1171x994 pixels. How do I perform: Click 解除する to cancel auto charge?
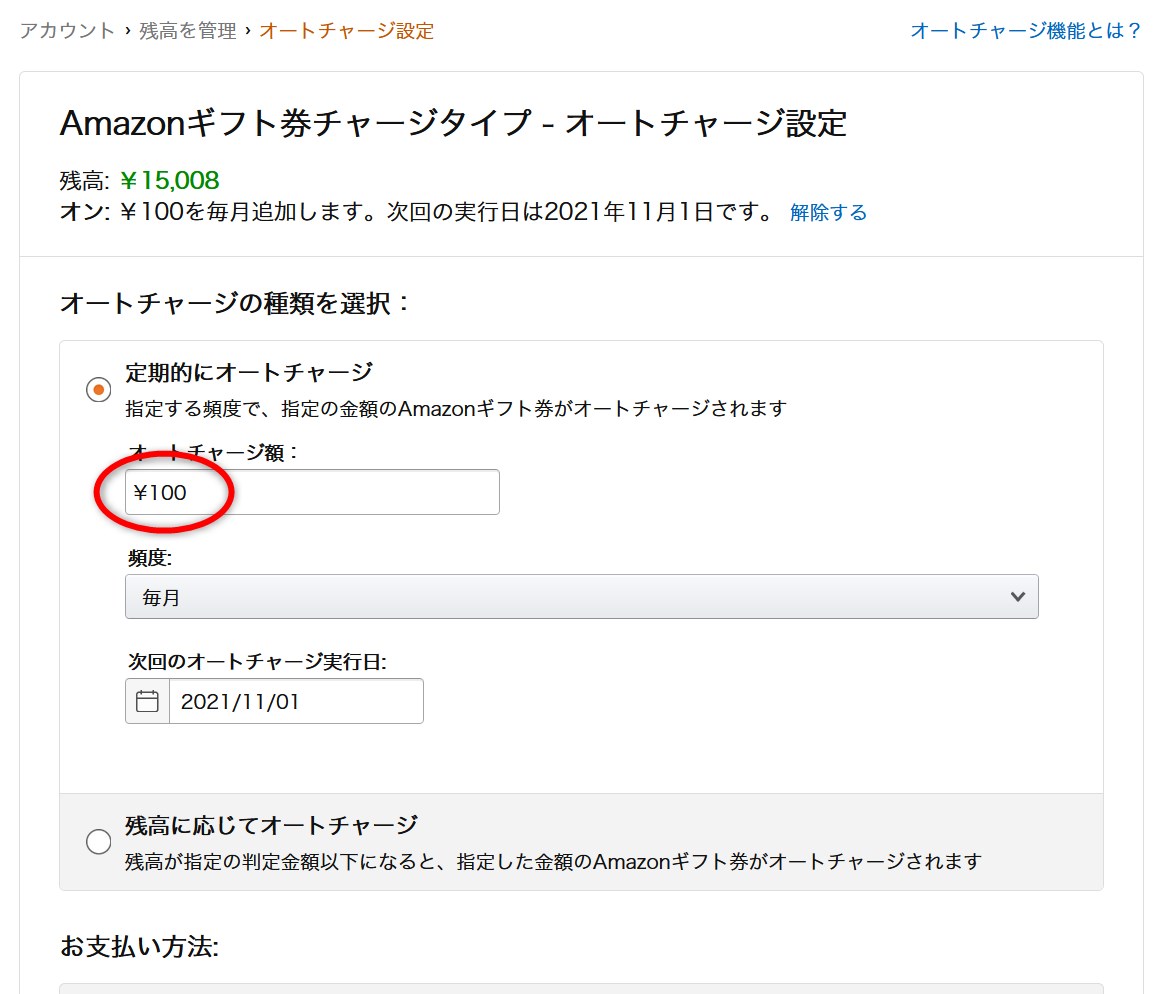(828, 213)
